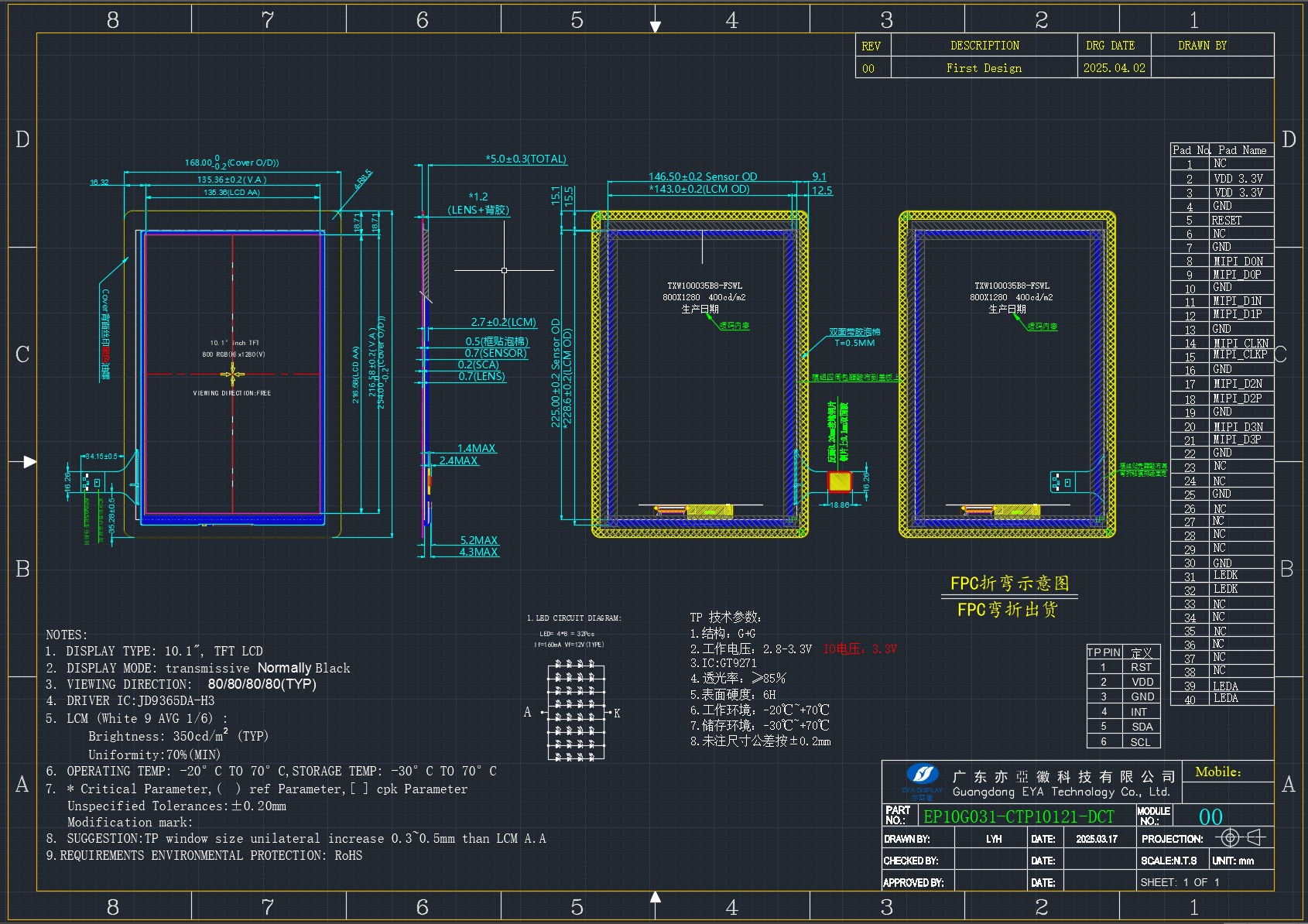Select the "0.7(LENS)" layer thickness label
This screenshot has height=924, width=1308.
(x=481, y=376)
